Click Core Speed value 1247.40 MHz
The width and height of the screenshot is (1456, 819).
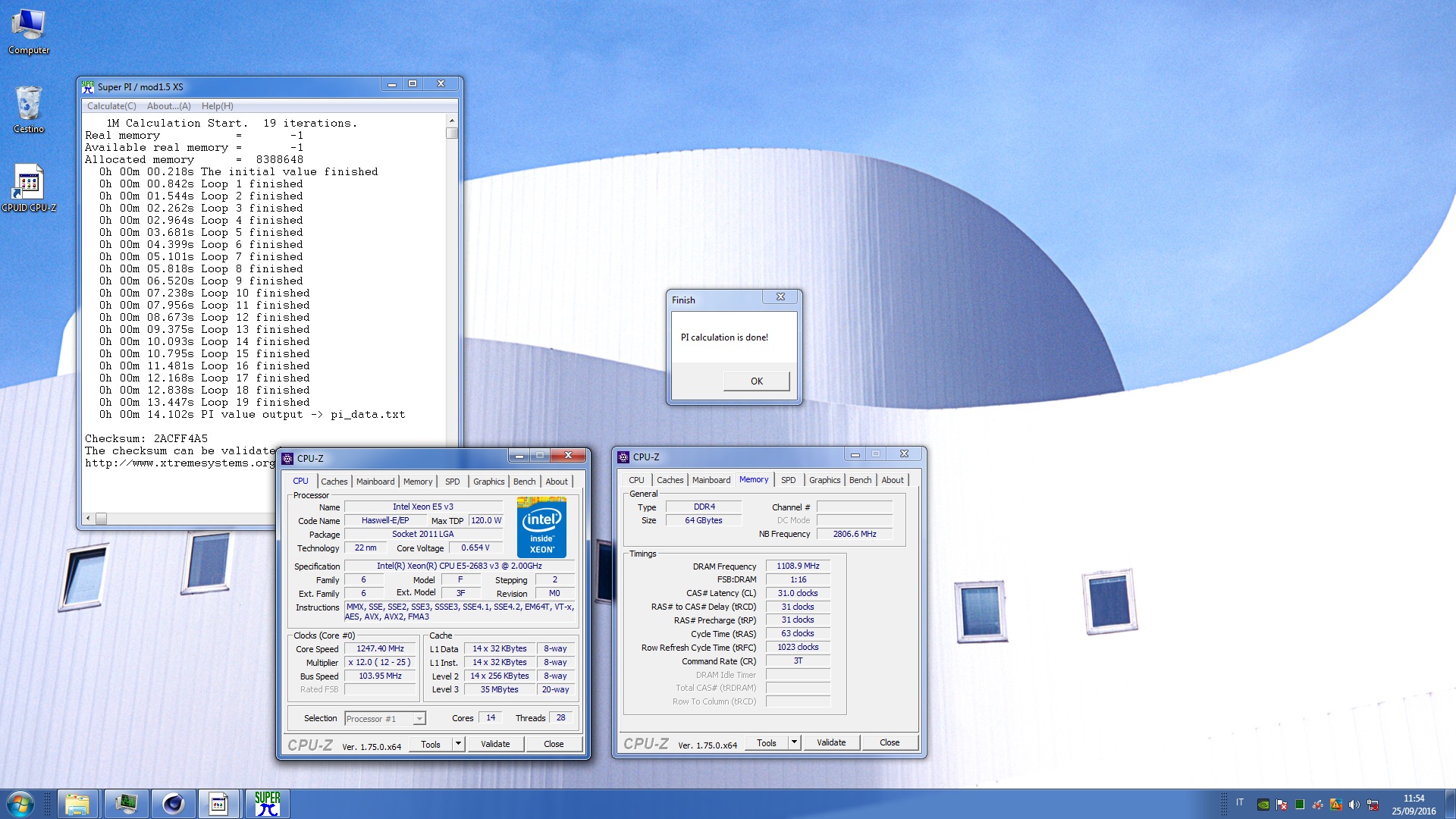tap(381, 648)
